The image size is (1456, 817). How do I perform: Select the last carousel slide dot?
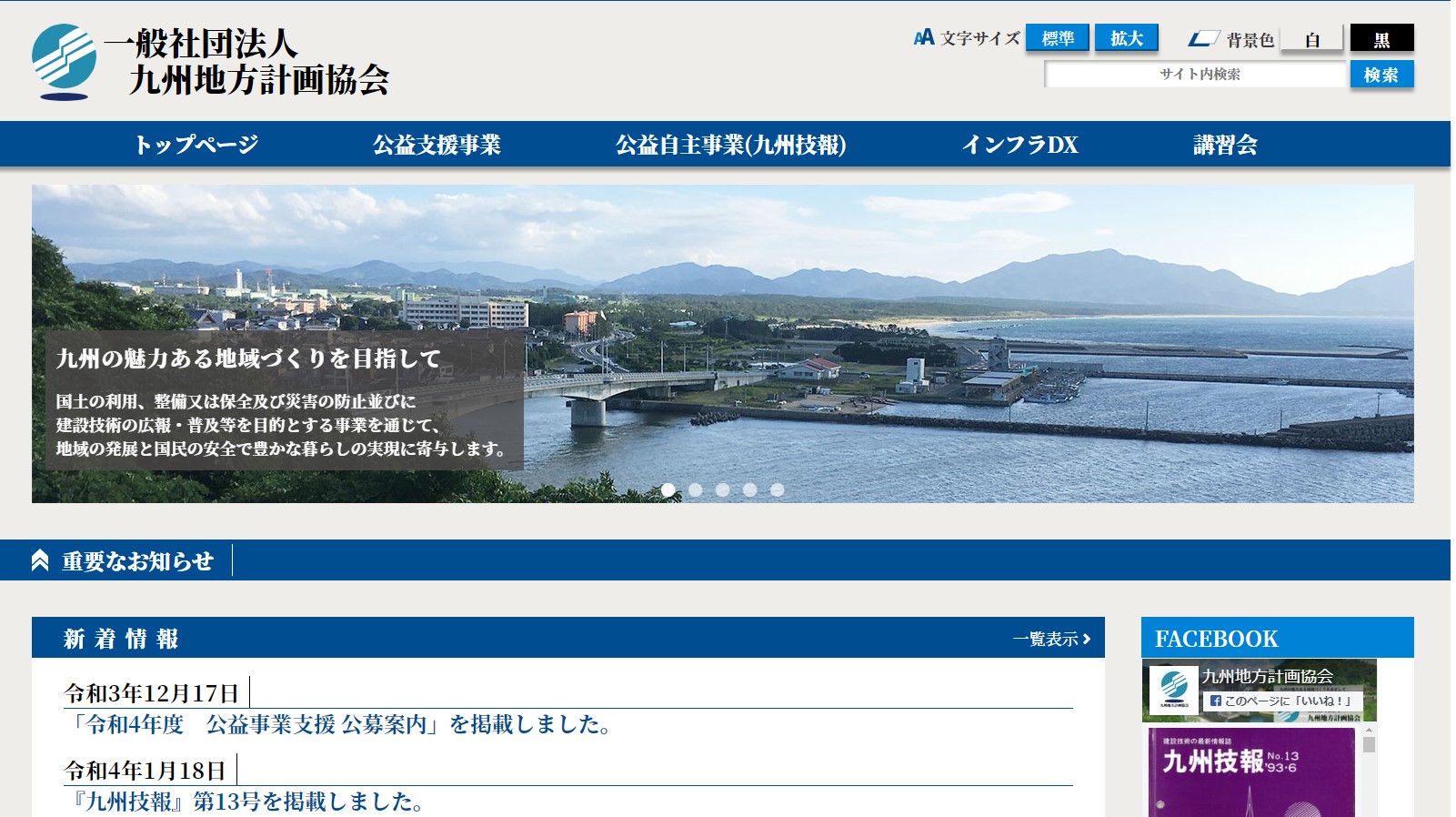(x=777, y=490)
